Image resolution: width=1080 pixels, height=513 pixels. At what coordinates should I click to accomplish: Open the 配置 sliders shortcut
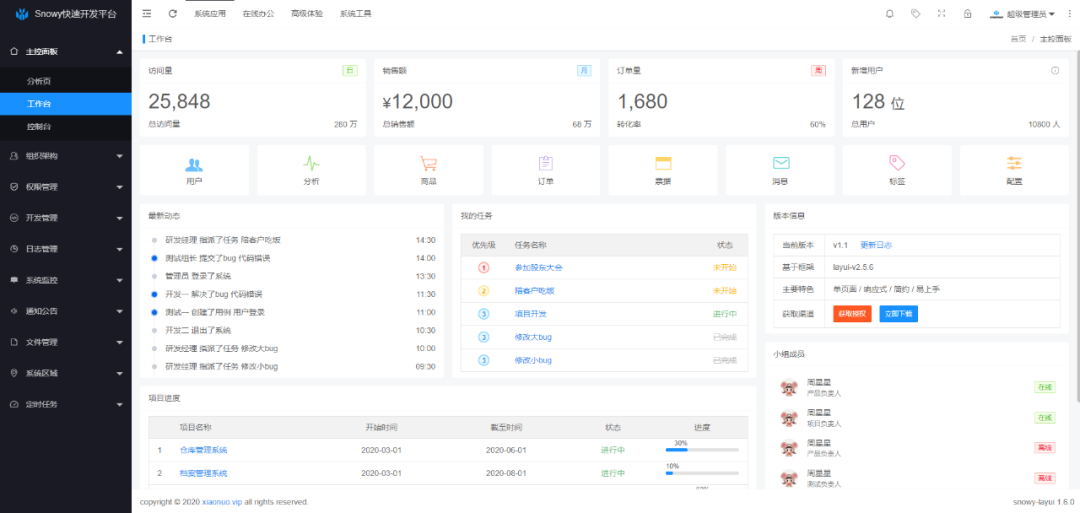click(x=1014, y=169)
